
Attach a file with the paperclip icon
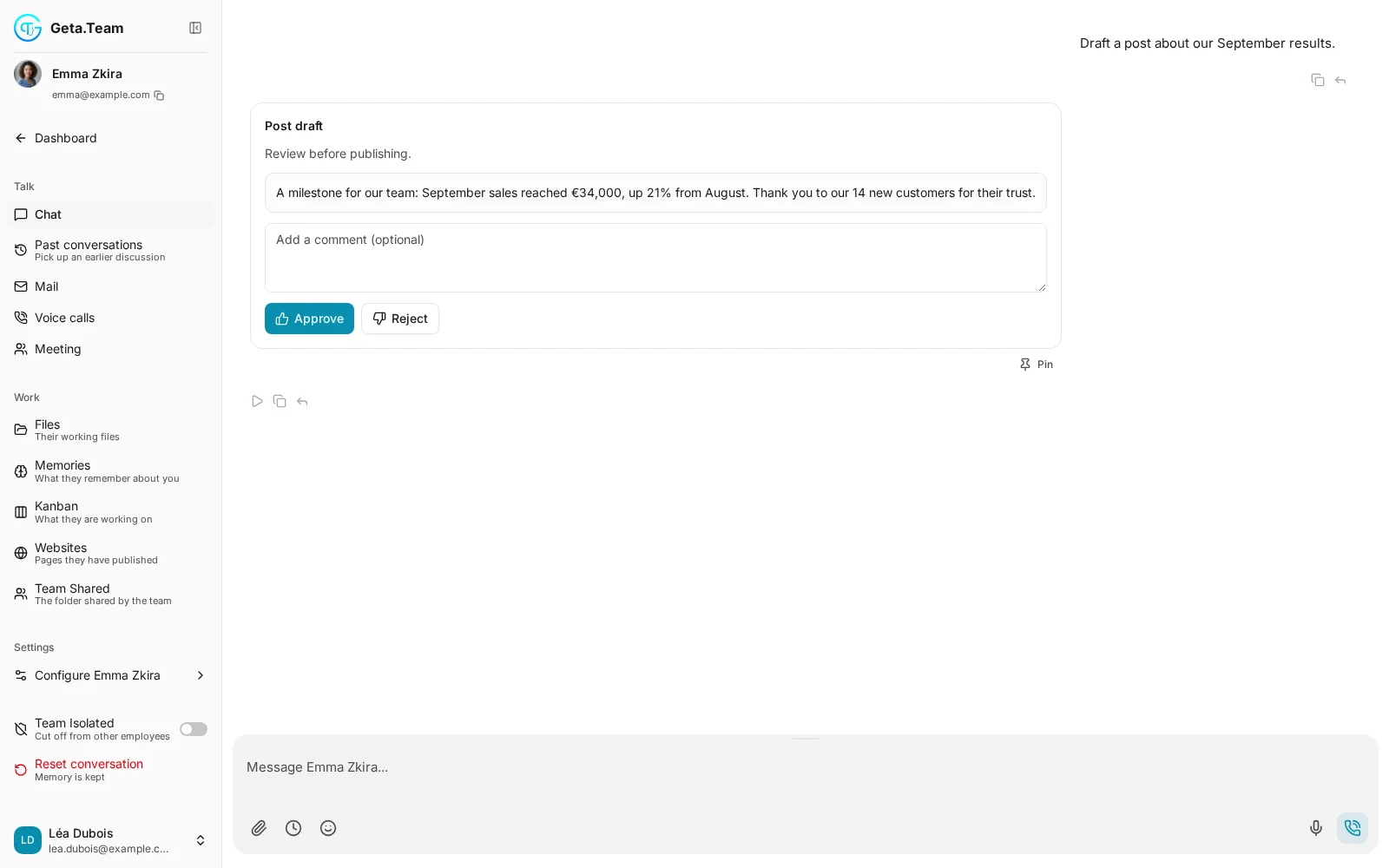click(x=259, y=828)
